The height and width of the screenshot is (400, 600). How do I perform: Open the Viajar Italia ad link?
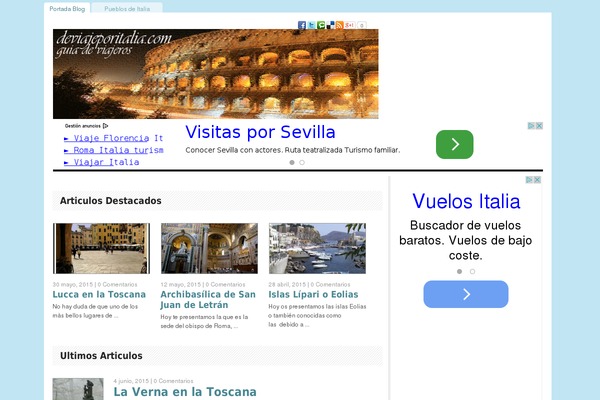[101, 162]
